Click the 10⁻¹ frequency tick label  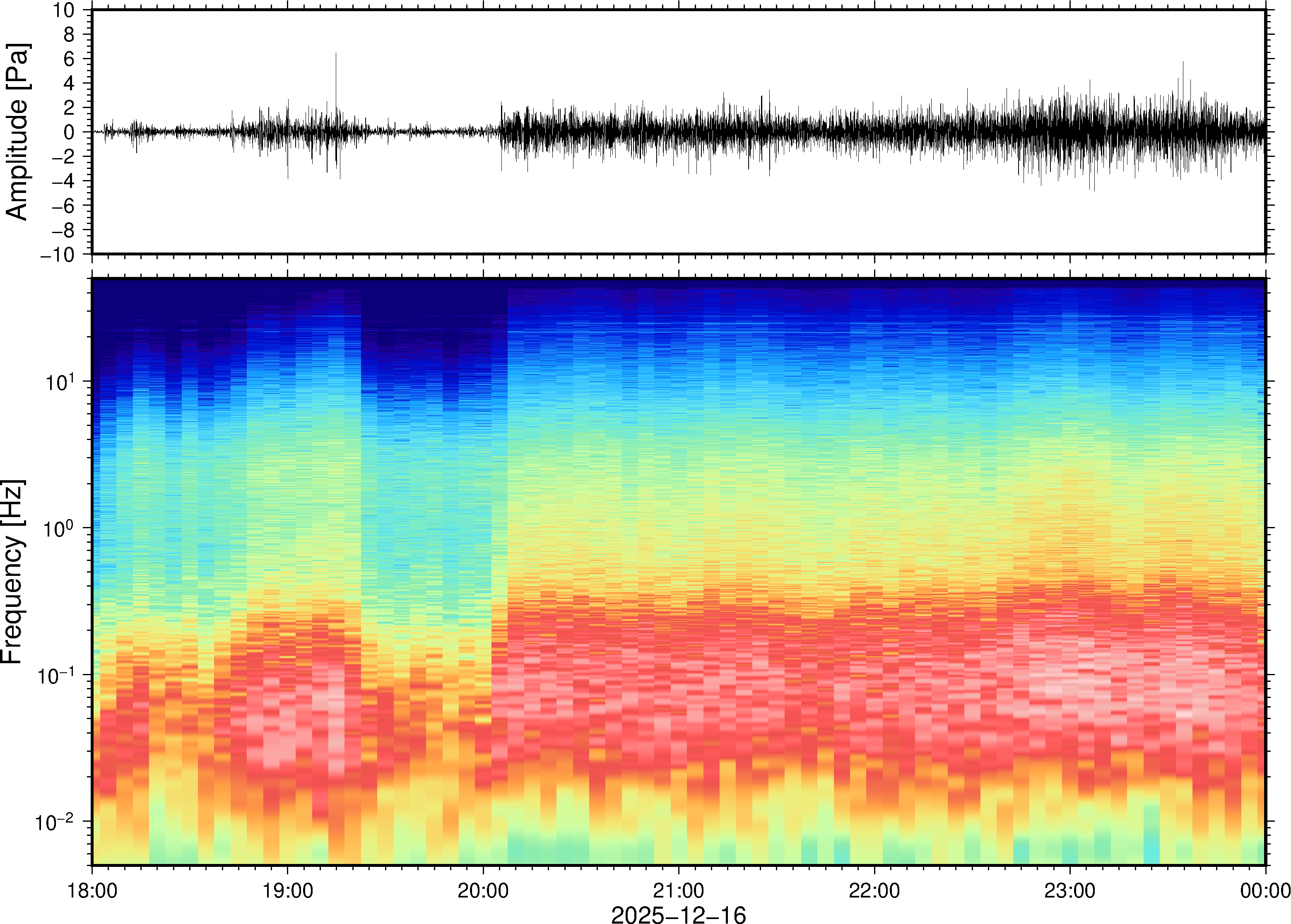coord(56,676)
